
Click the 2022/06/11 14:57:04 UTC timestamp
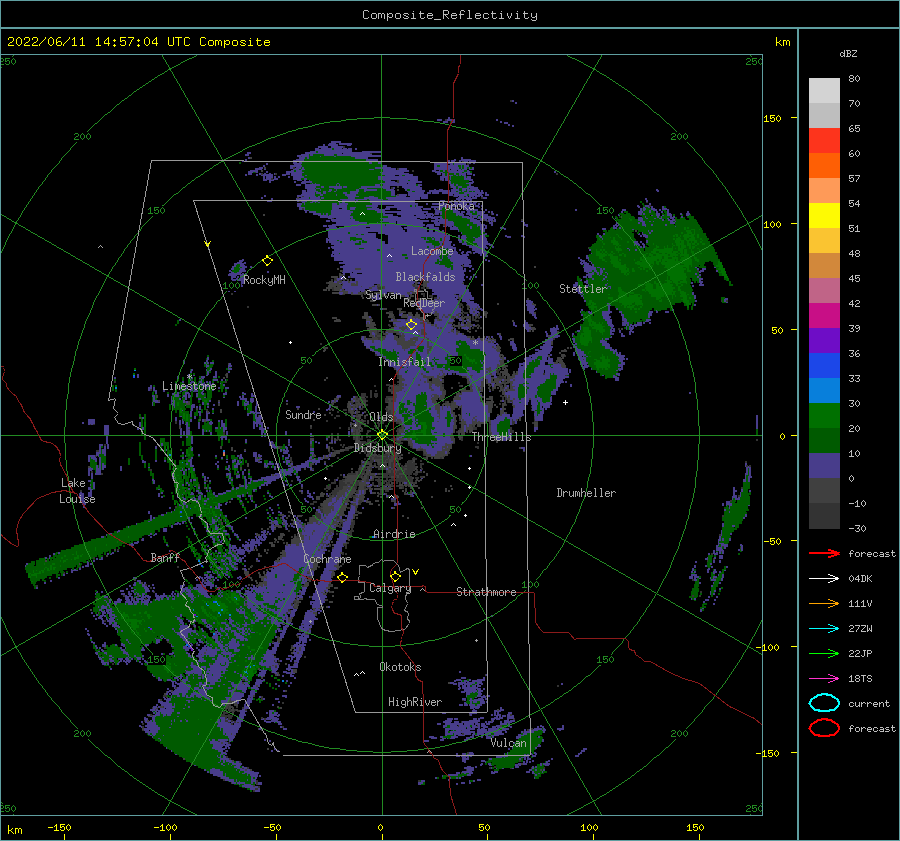139,42
